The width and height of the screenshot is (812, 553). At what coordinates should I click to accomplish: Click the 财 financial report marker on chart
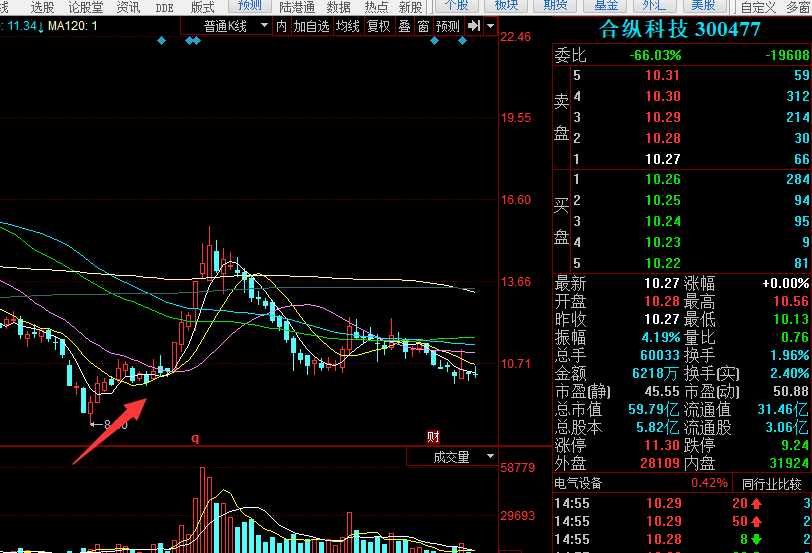click(x=433, y=437)
